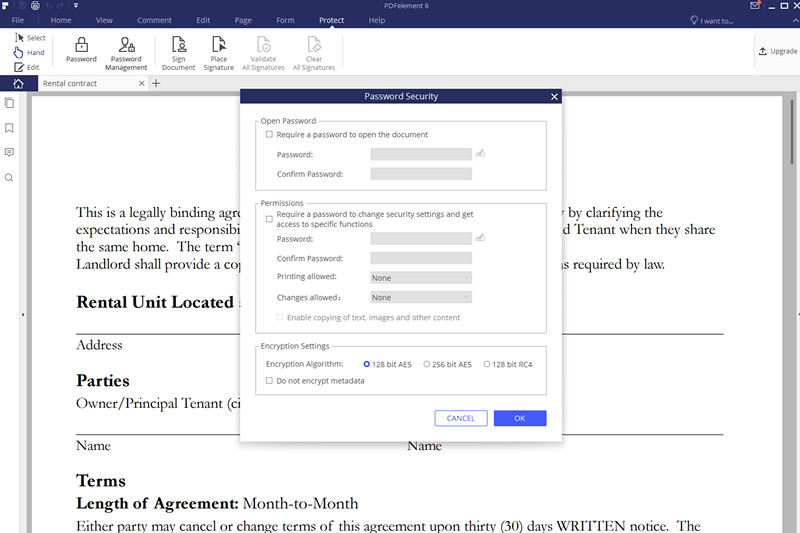The width and height of the screenshot is (800, 533).
Task: Toggle Do not encrypt metadata checkbox
Action: pos(269,380)
